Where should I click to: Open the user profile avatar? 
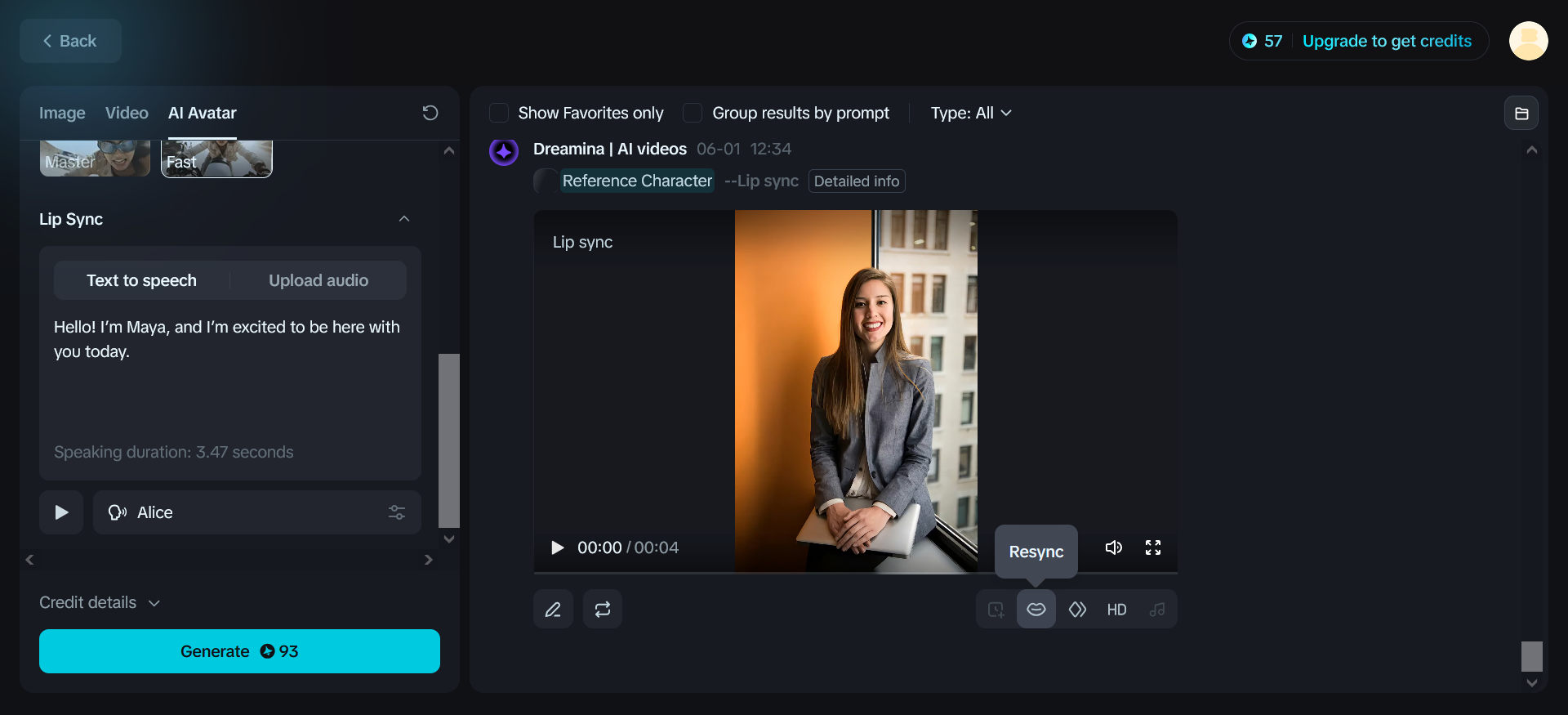pos(1528,41)
